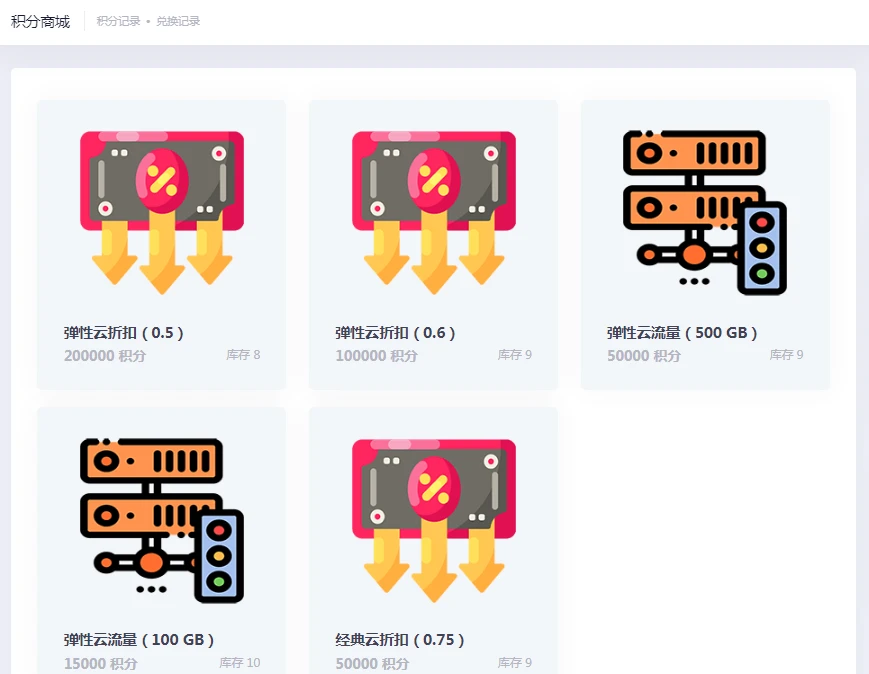Click 库存 9 on the 500 GB card
This screenshot has width=869, height=674.
coord(786,355)
